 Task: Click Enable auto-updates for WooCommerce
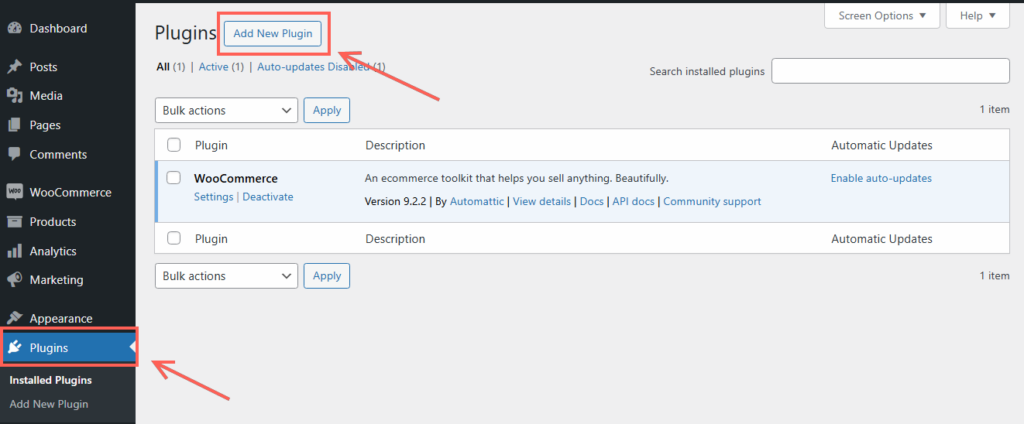[881, 178]
